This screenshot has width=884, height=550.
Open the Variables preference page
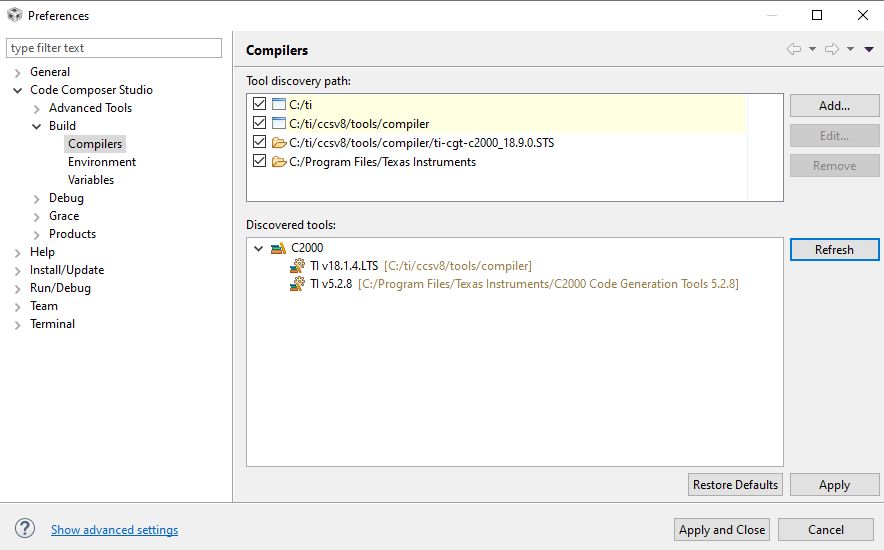click(x=91, y=180)
